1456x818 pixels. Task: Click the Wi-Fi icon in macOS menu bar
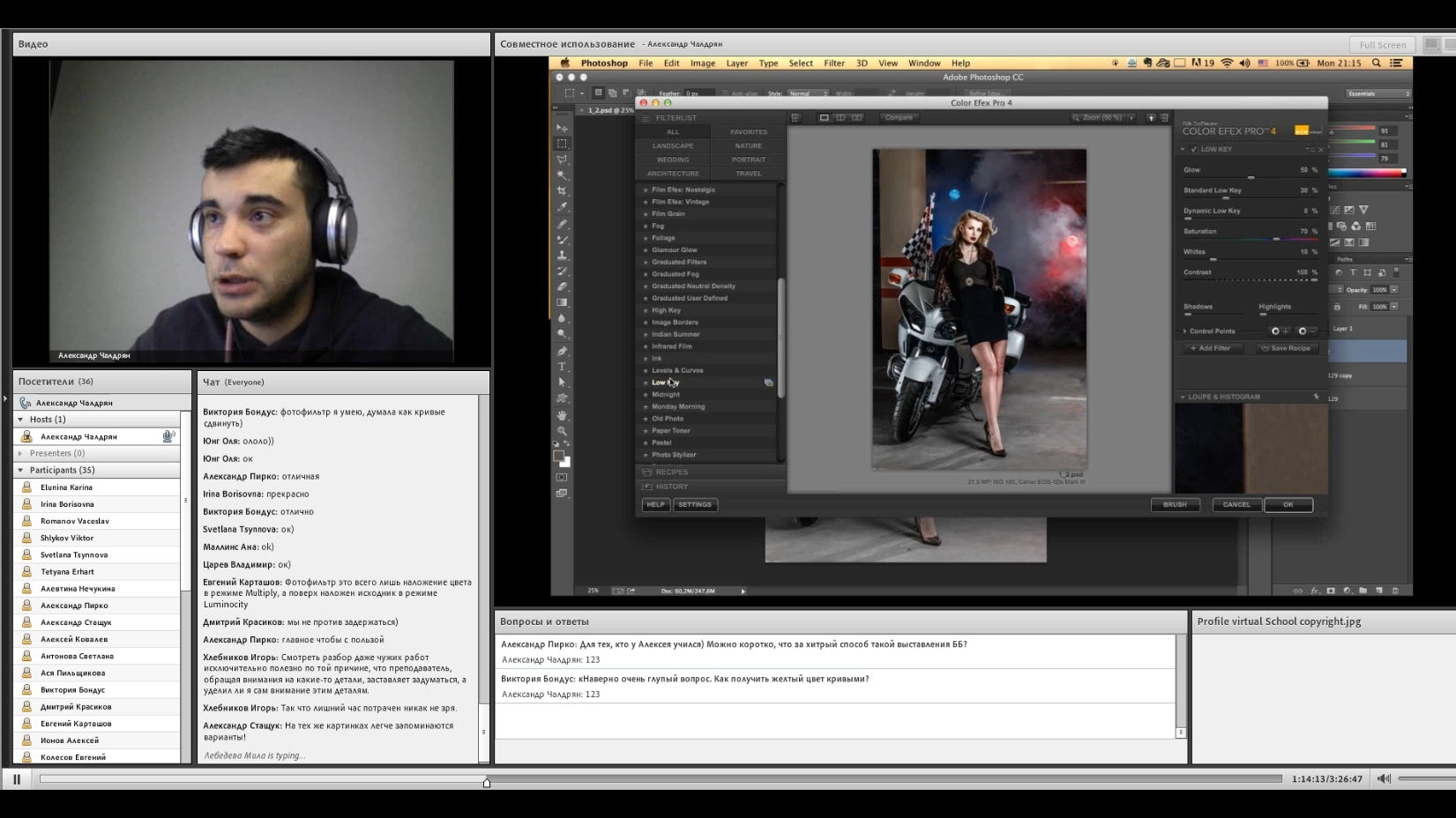point(1227,63)
